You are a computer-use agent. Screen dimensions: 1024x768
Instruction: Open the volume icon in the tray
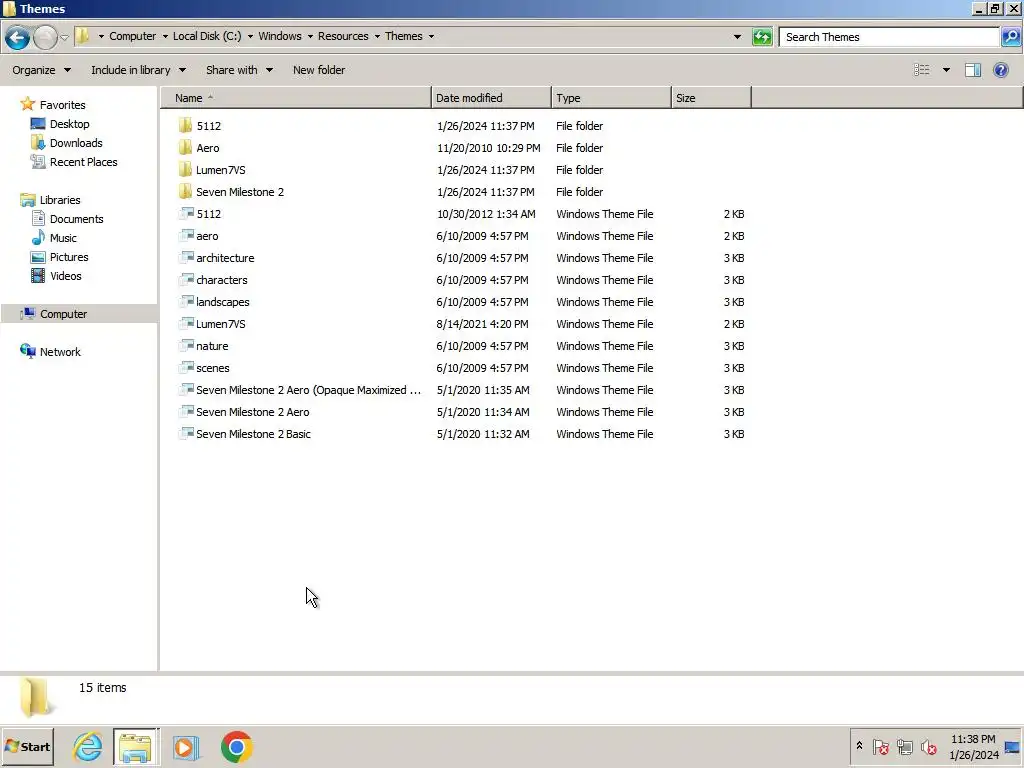coord(928,746)
